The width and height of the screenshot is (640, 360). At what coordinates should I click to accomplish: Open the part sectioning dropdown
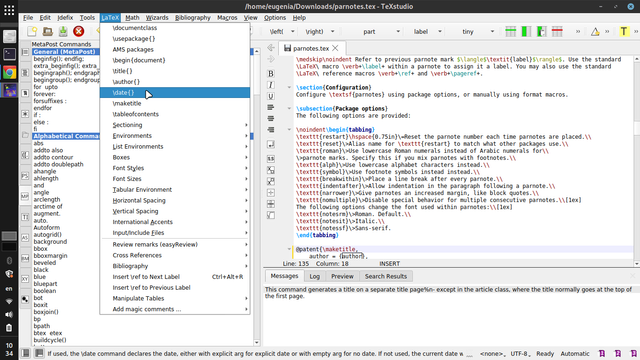click(381, 31)
